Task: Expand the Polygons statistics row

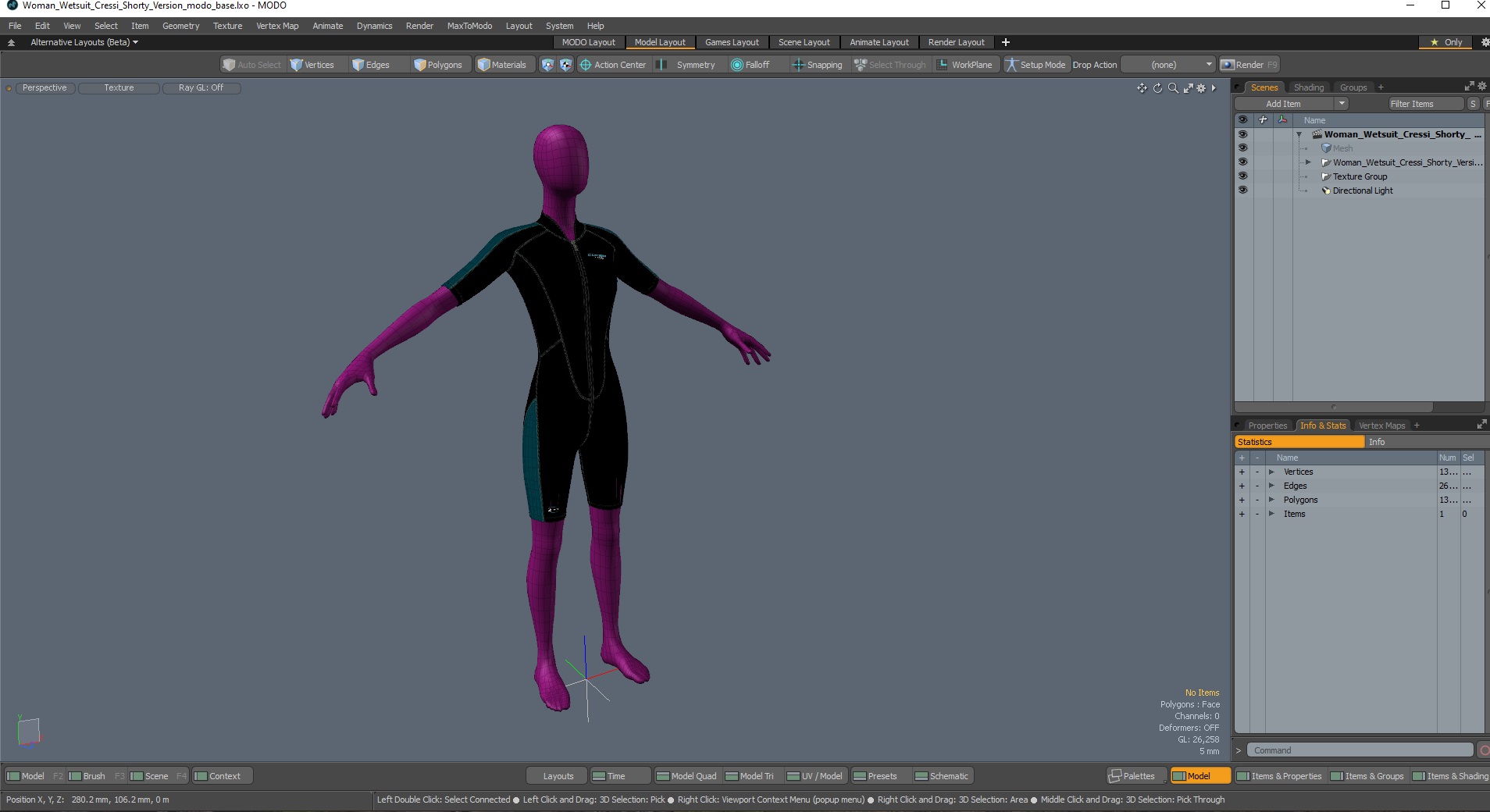Action: point(1271,500)
